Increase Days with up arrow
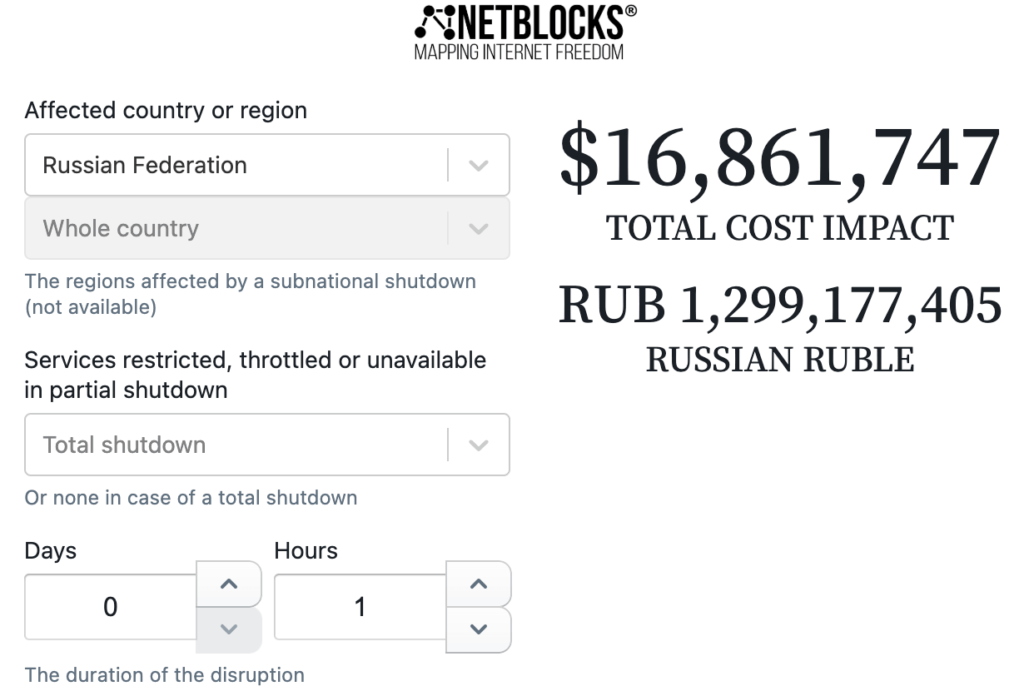 pos(229,584)
